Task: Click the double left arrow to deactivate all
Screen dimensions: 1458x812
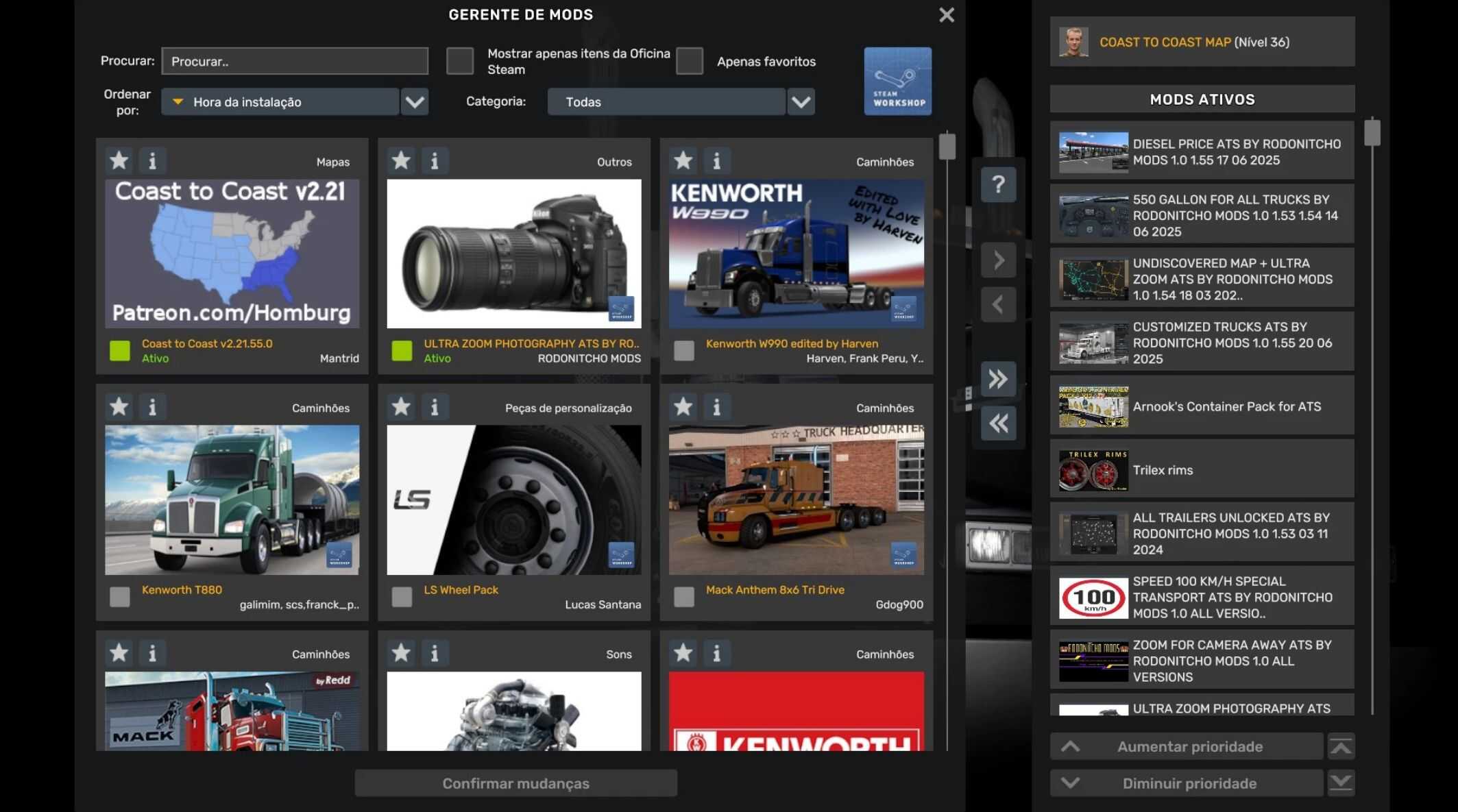Action: 998,423
